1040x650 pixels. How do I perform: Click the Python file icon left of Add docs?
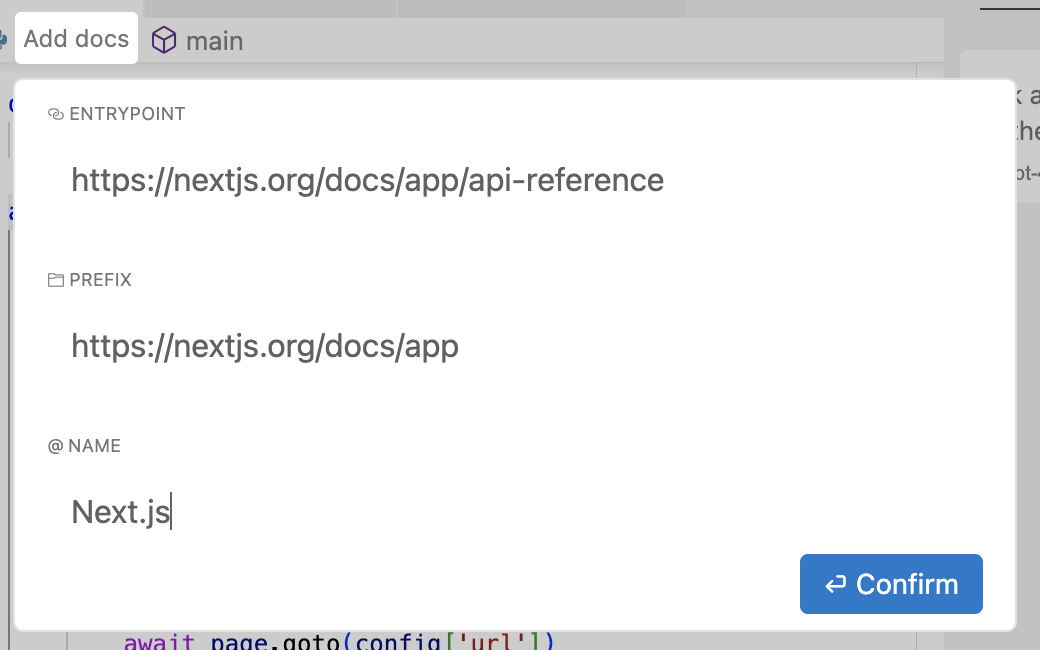click(4, 40)
